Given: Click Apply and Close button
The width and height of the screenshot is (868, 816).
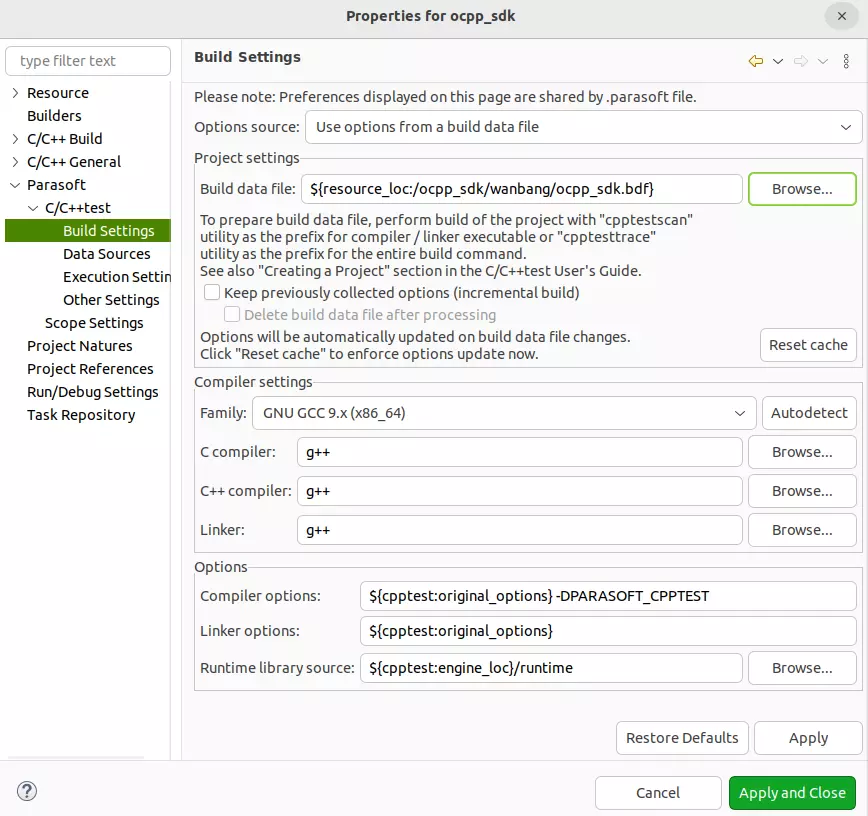Looking at the screenshot, I should tap(792, 793).
